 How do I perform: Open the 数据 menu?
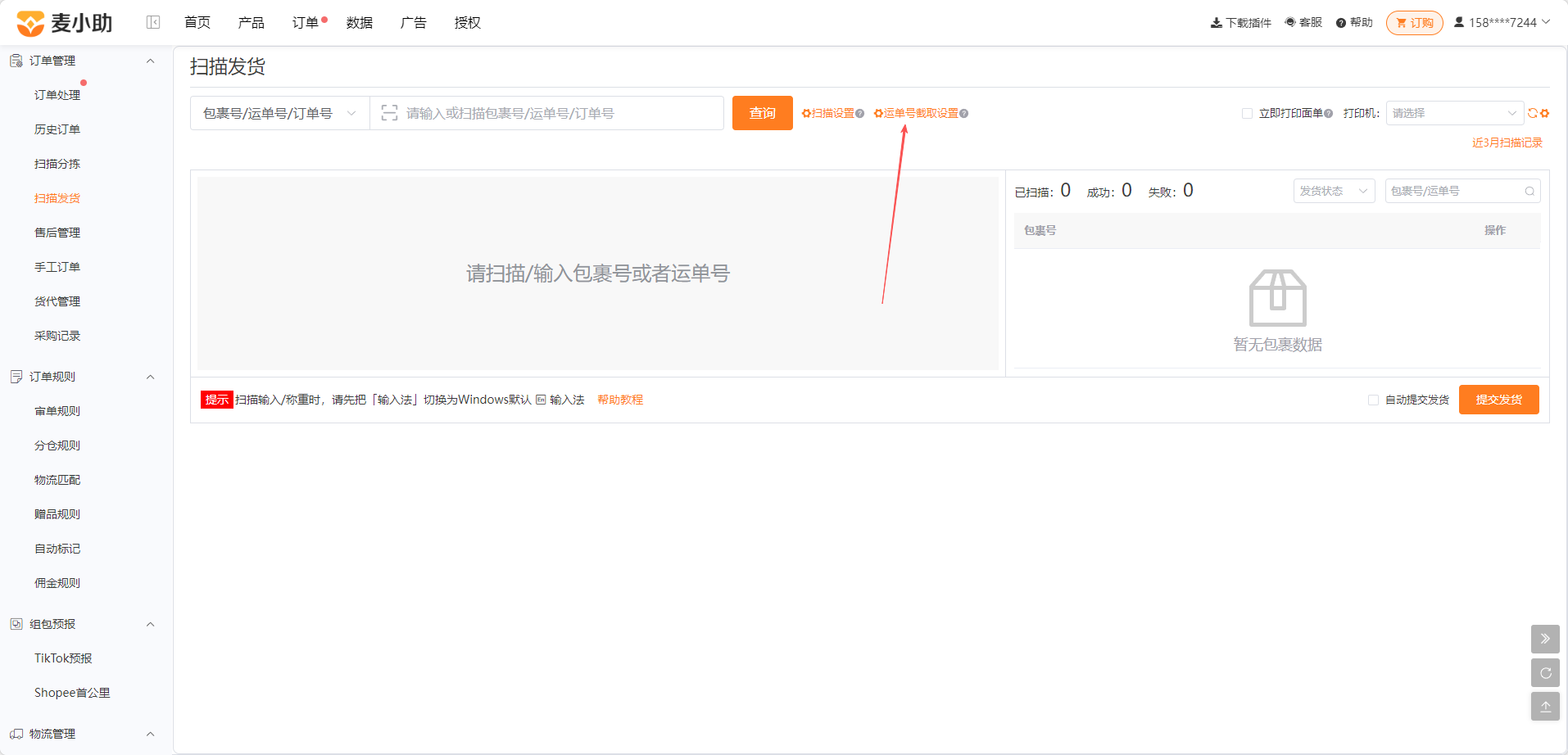(360, 23)
